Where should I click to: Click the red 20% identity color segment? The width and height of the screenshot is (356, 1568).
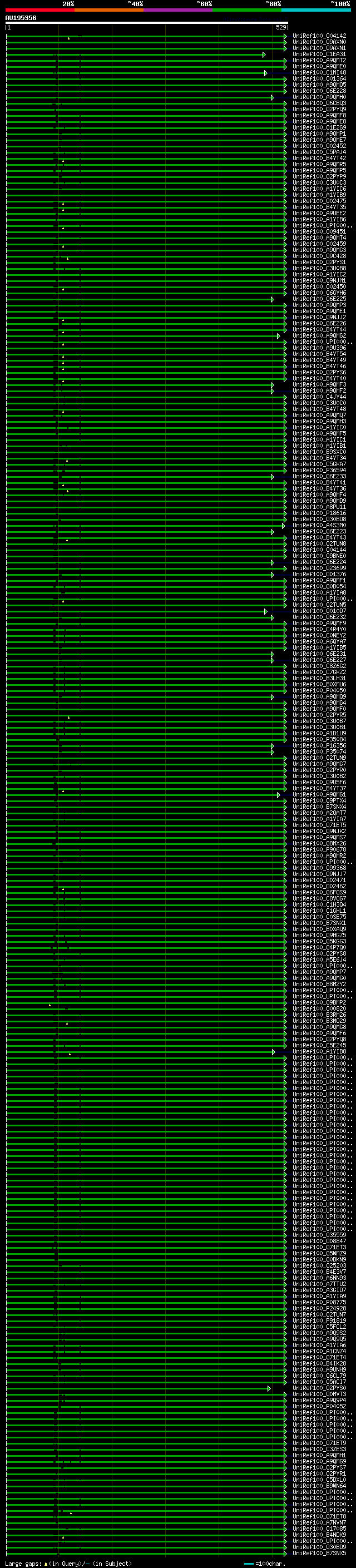click(x=40, y=10)
